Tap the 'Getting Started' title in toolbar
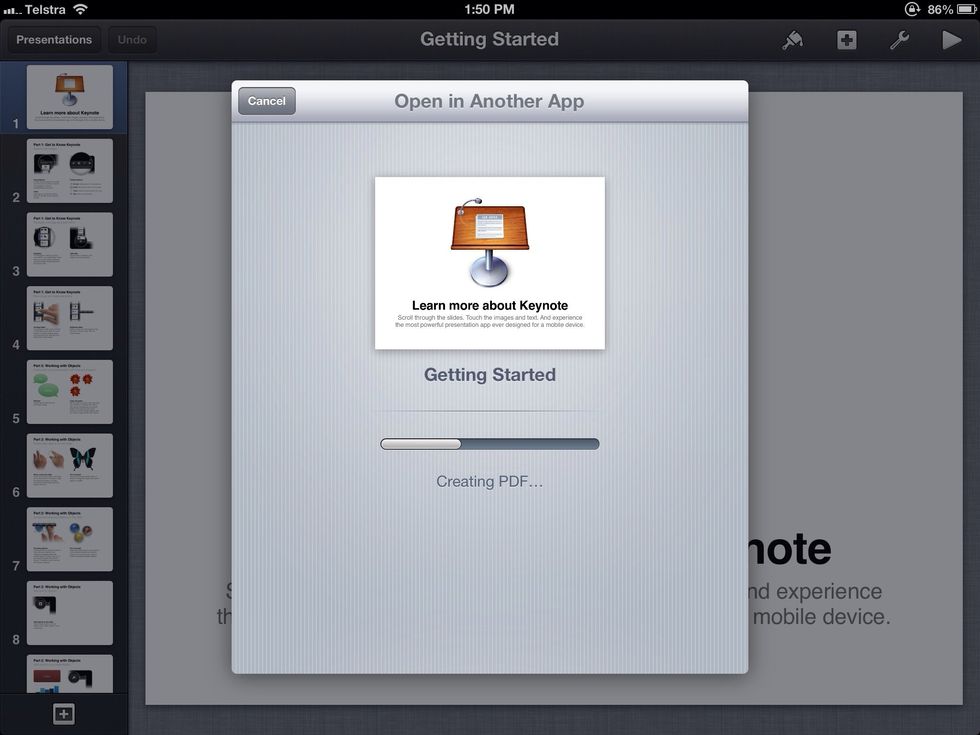This screenshot has height=735, width=980. [x=489, y=39]
